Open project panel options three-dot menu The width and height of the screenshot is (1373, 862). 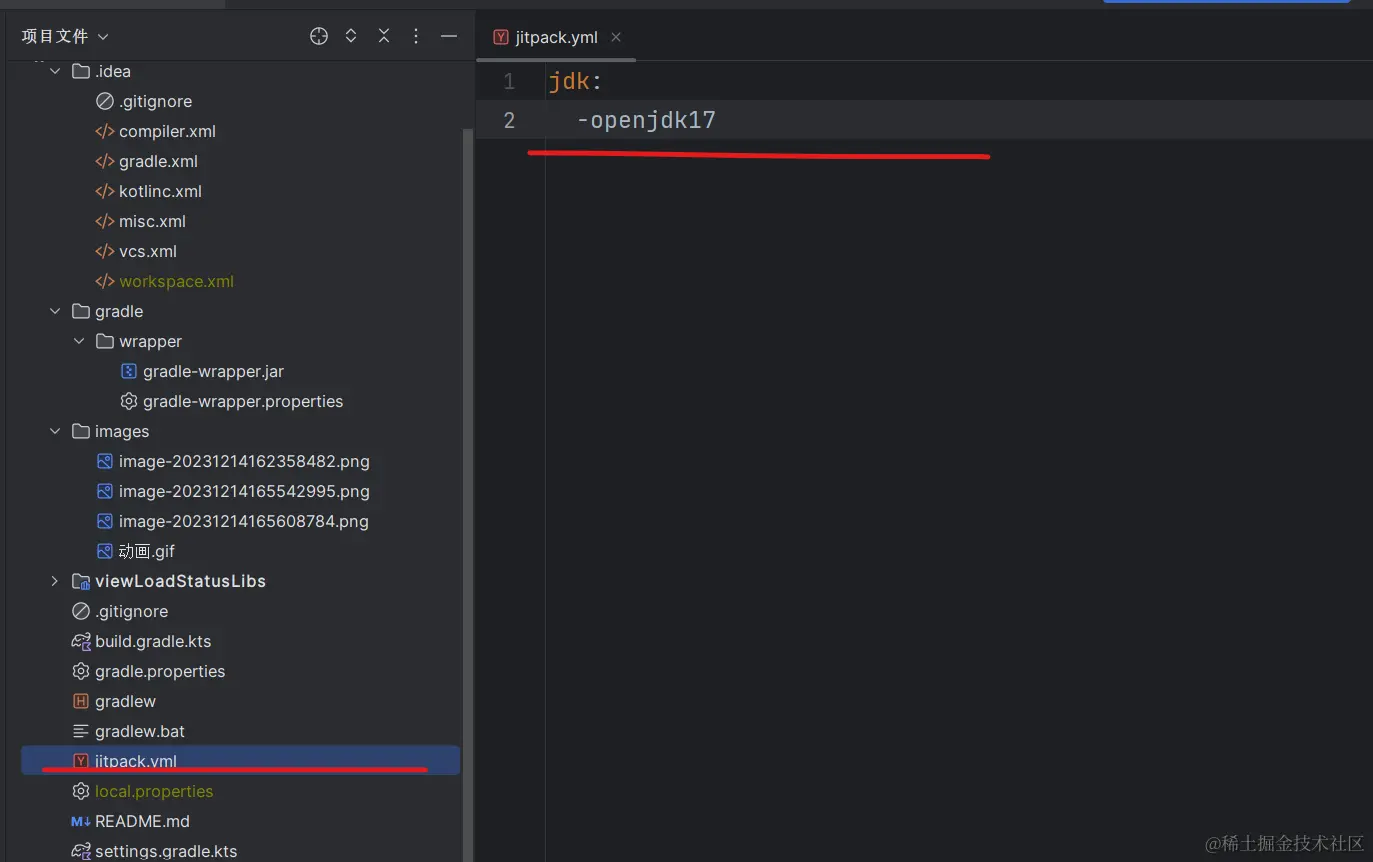tap(416, 36)
